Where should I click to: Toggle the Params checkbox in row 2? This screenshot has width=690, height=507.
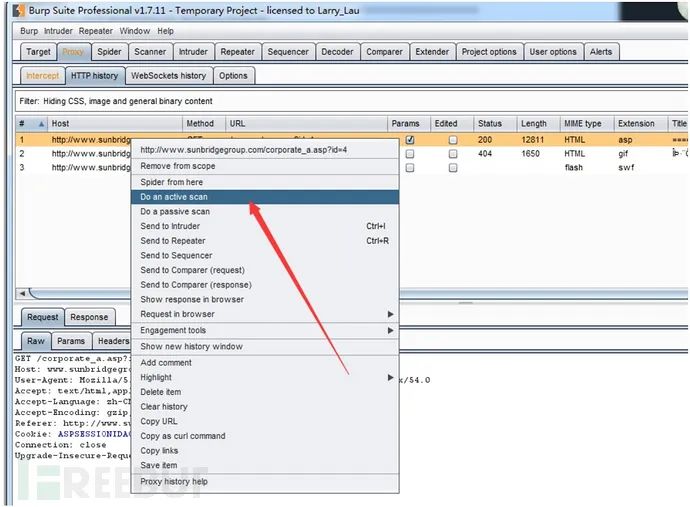click(x=410, y=154)
